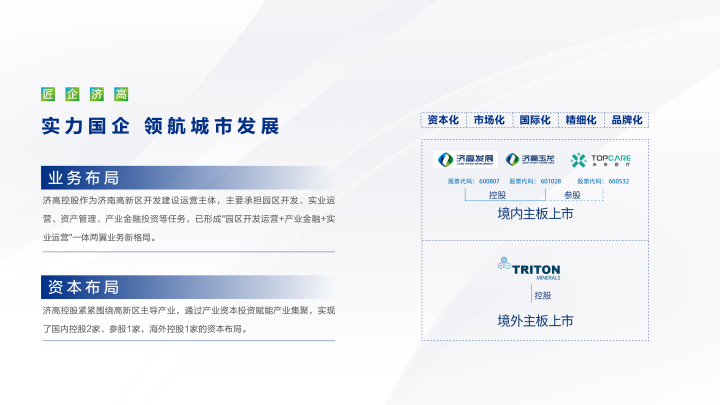
Task: Select the 资本布局 section header
Action: 186,287
